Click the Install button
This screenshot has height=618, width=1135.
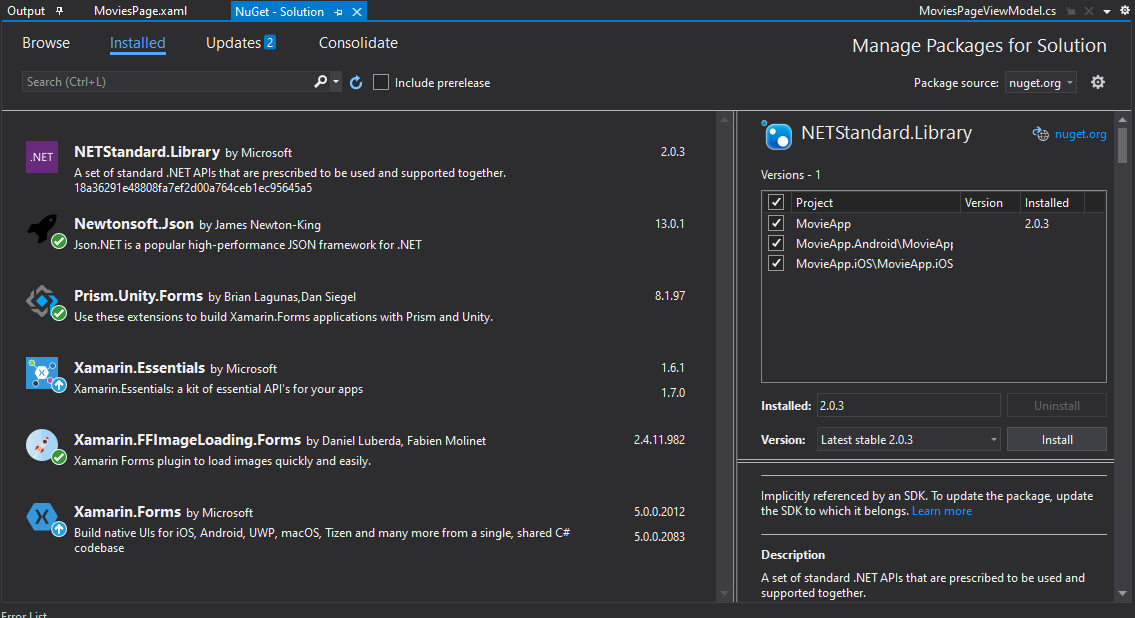pos(1056,440)
